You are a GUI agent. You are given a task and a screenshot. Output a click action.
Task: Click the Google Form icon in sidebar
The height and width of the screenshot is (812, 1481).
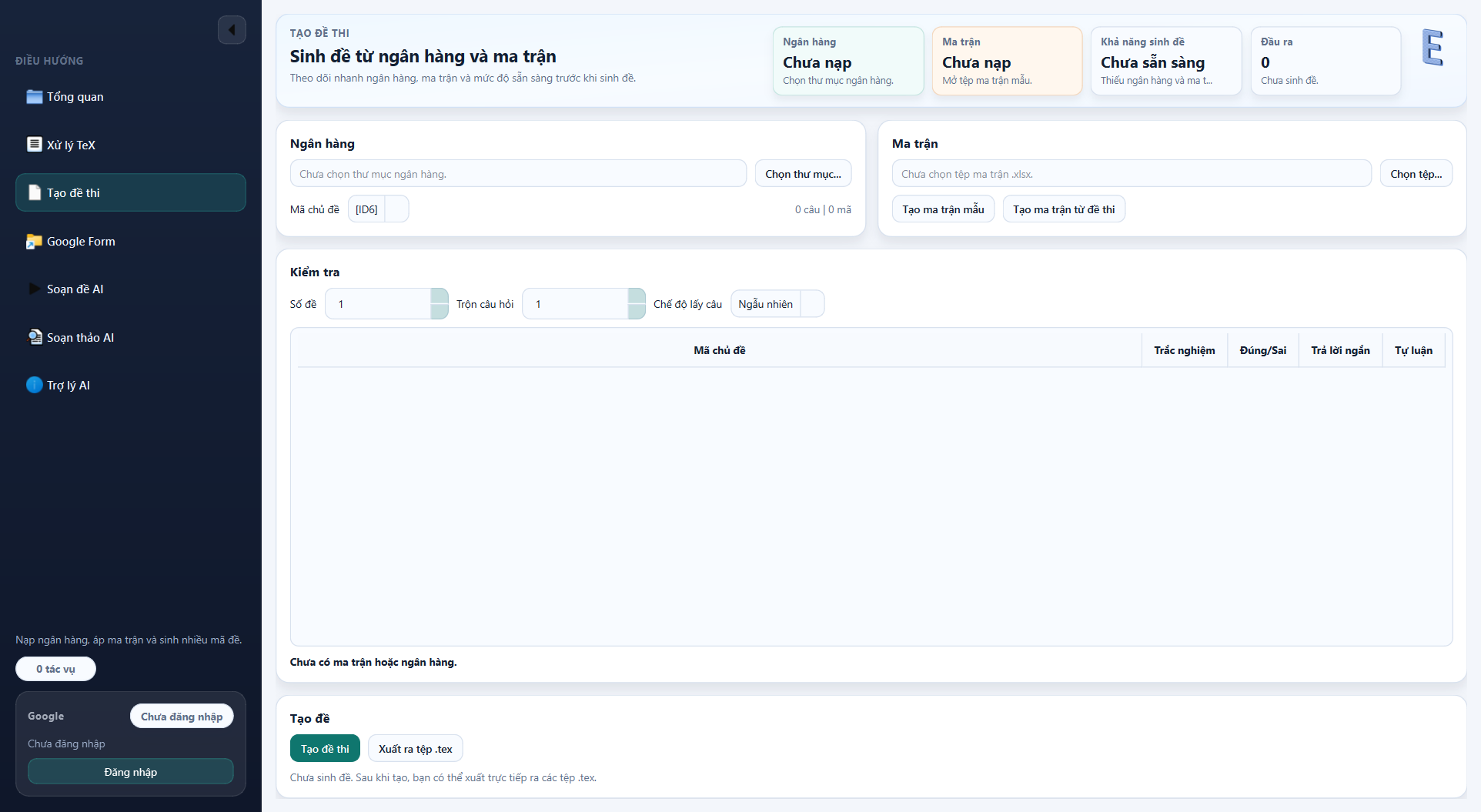[x=34, y=242]
